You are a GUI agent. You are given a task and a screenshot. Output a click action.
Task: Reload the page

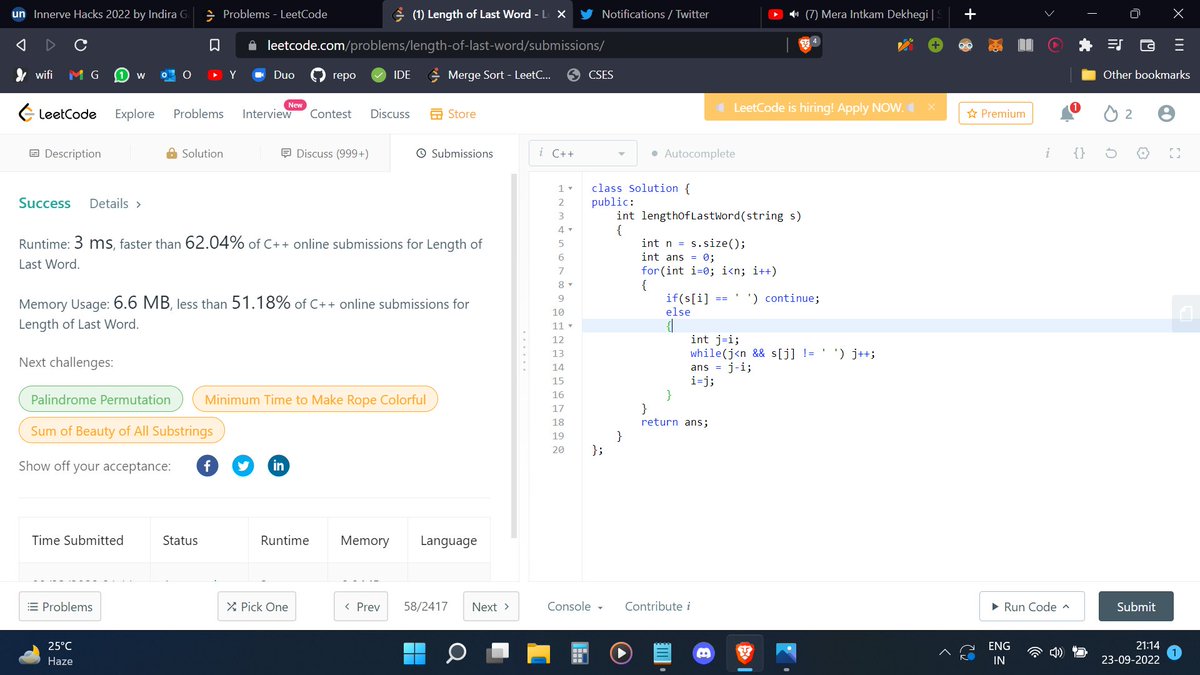pyautogui.click(x=81, y=46)
